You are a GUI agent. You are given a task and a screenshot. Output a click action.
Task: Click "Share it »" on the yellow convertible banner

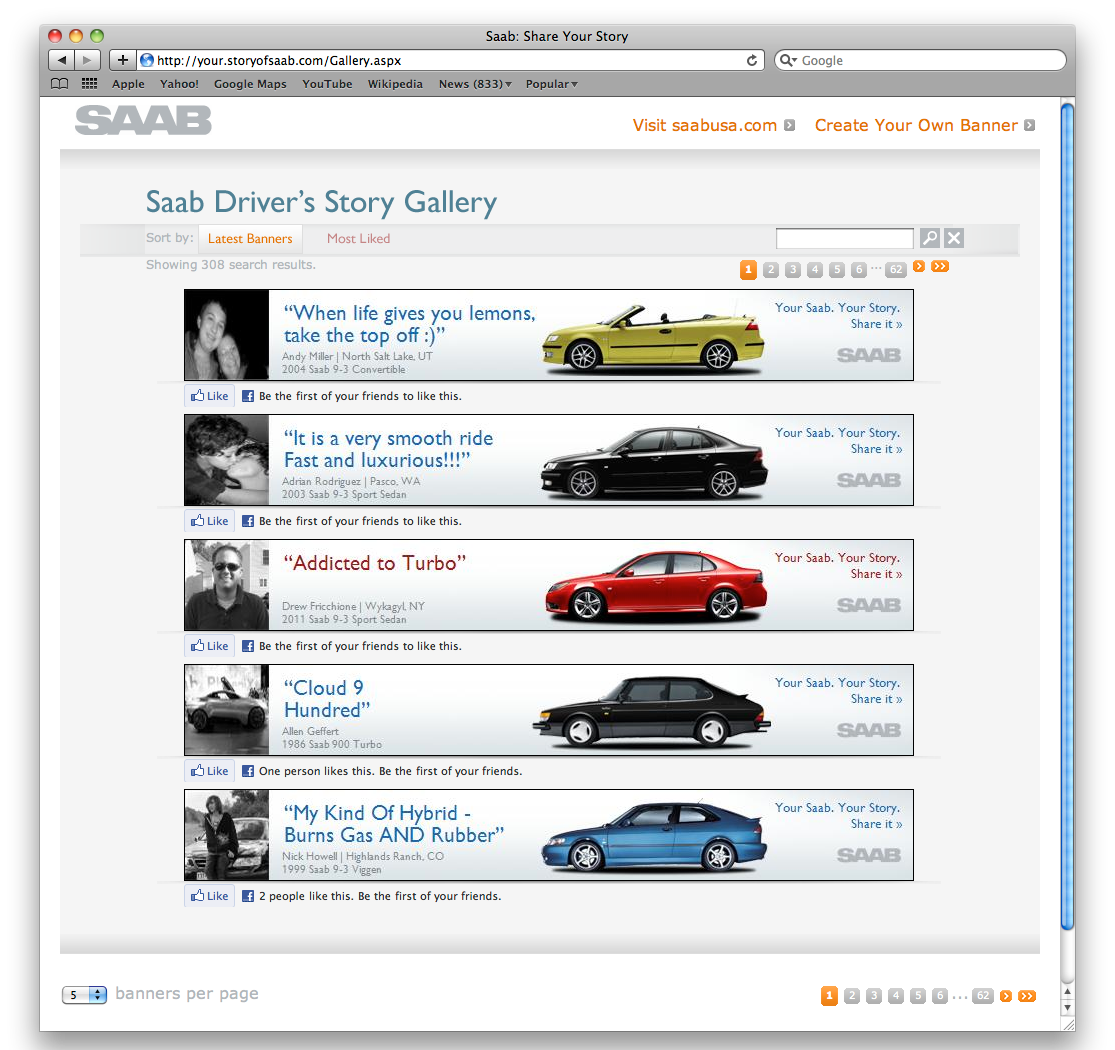(x=876, y=324)
